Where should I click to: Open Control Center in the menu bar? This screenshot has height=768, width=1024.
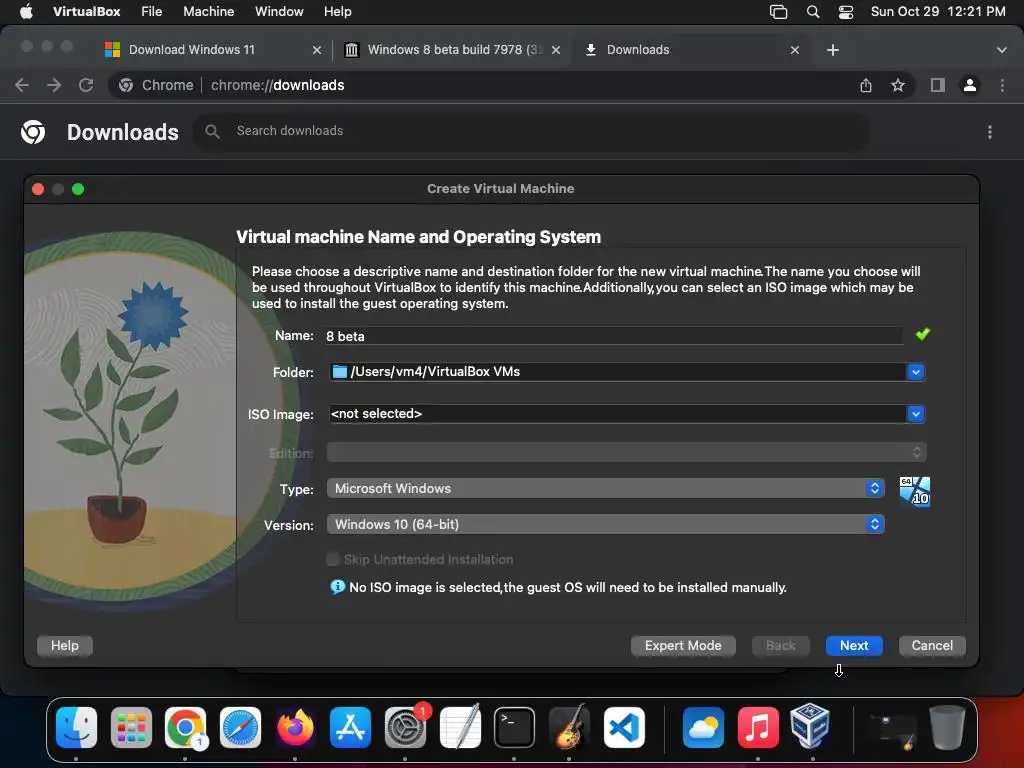[x=846, y=12]
